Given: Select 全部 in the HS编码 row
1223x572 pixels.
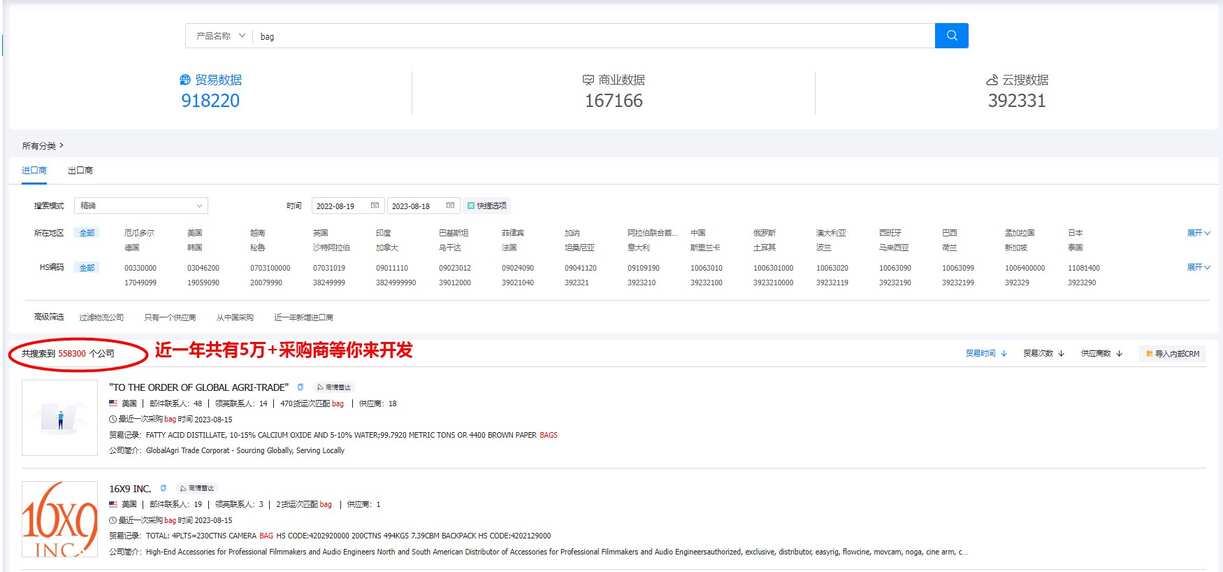Looking at the screenshot, I should (89, 268).
